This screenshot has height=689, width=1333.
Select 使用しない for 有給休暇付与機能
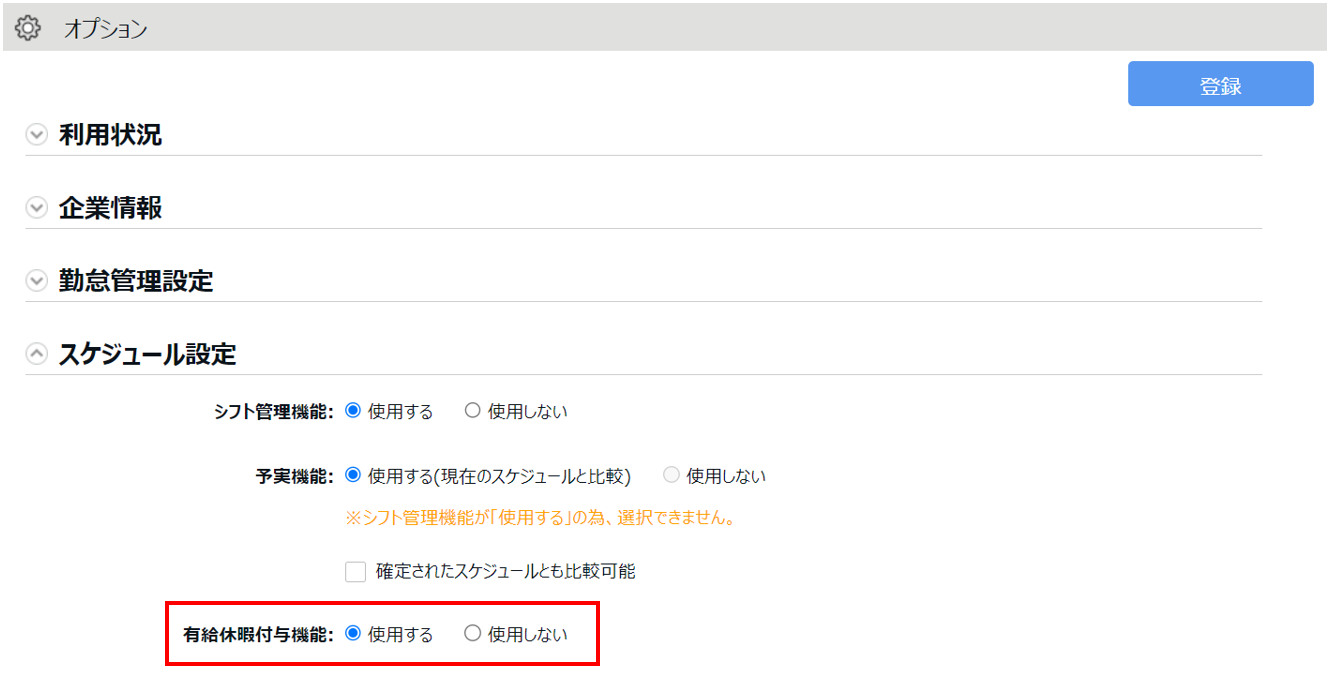[473, 634]
